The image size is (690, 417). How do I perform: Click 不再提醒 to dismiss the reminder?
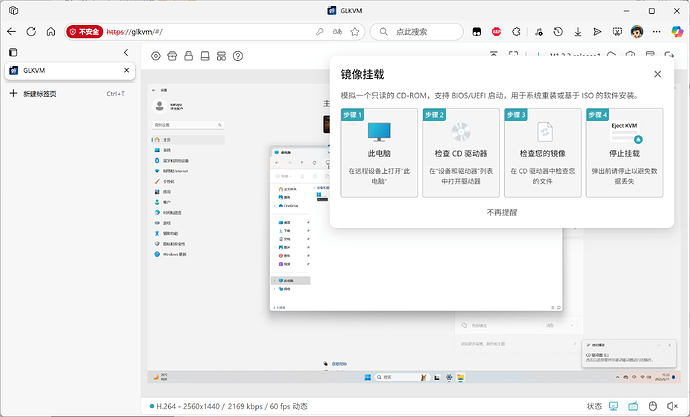pos(502,212)
